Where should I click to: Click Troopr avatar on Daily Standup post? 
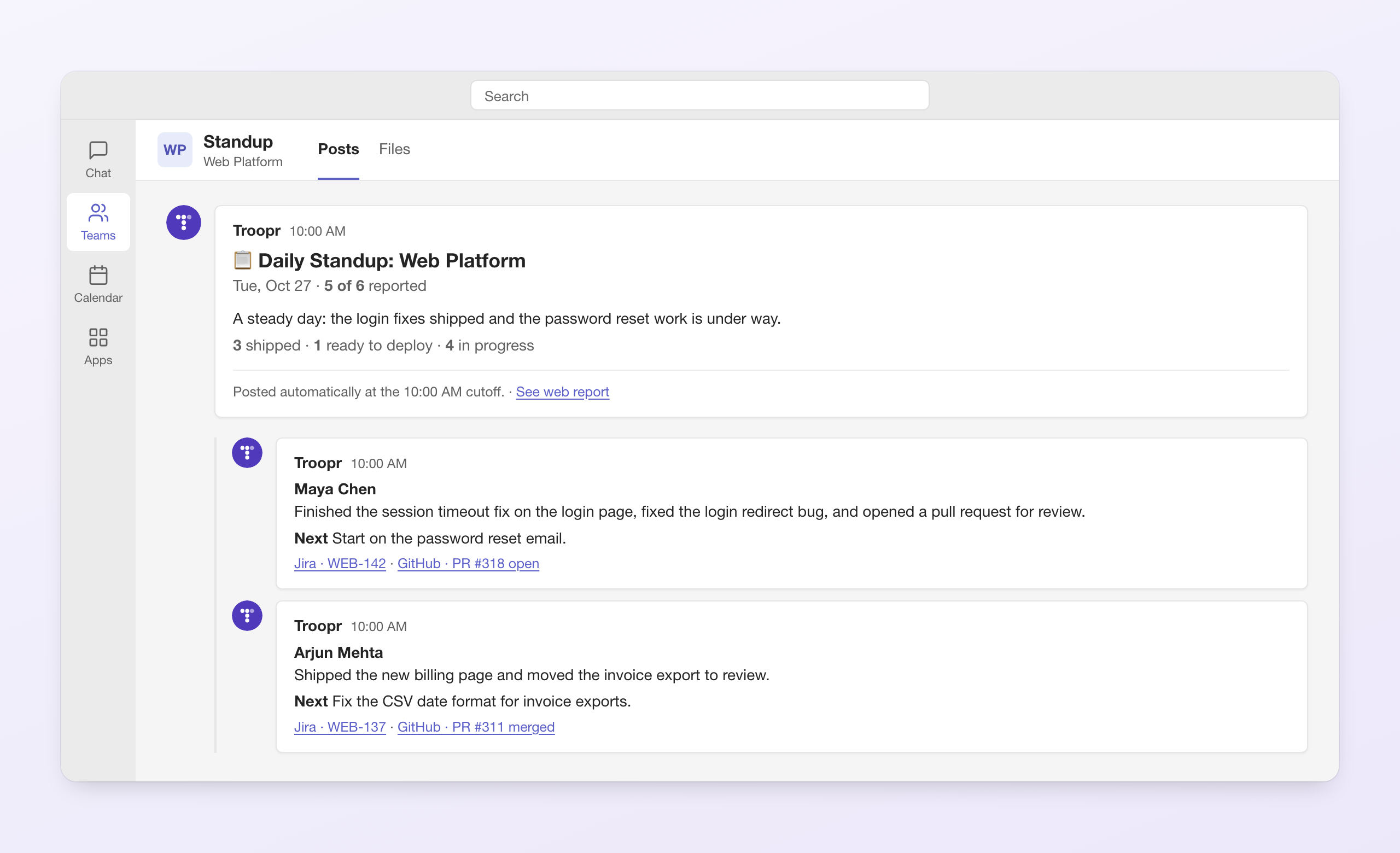pos(184,223)
